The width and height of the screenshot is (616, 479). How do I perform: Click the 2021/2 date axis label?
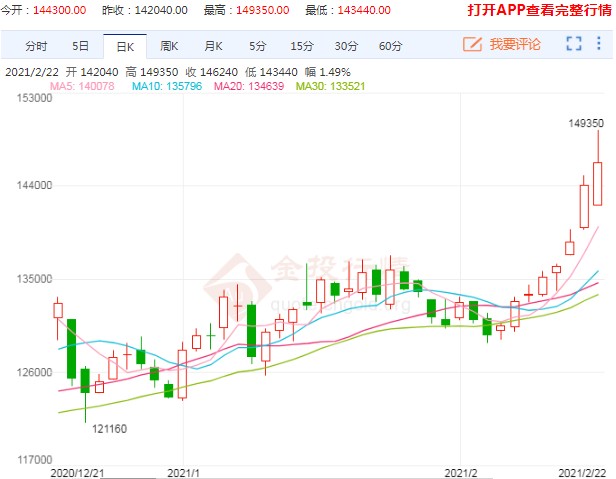[x=460, y=473]
